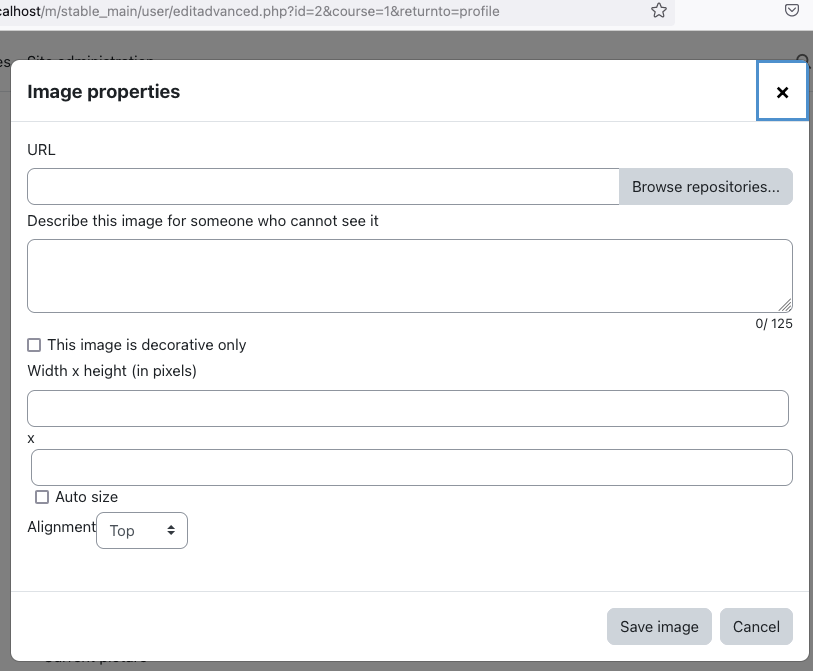The height and width of the screenshot is (671, 813).
Task: Focus the URL input field
Action: click(x=323, y=187)
